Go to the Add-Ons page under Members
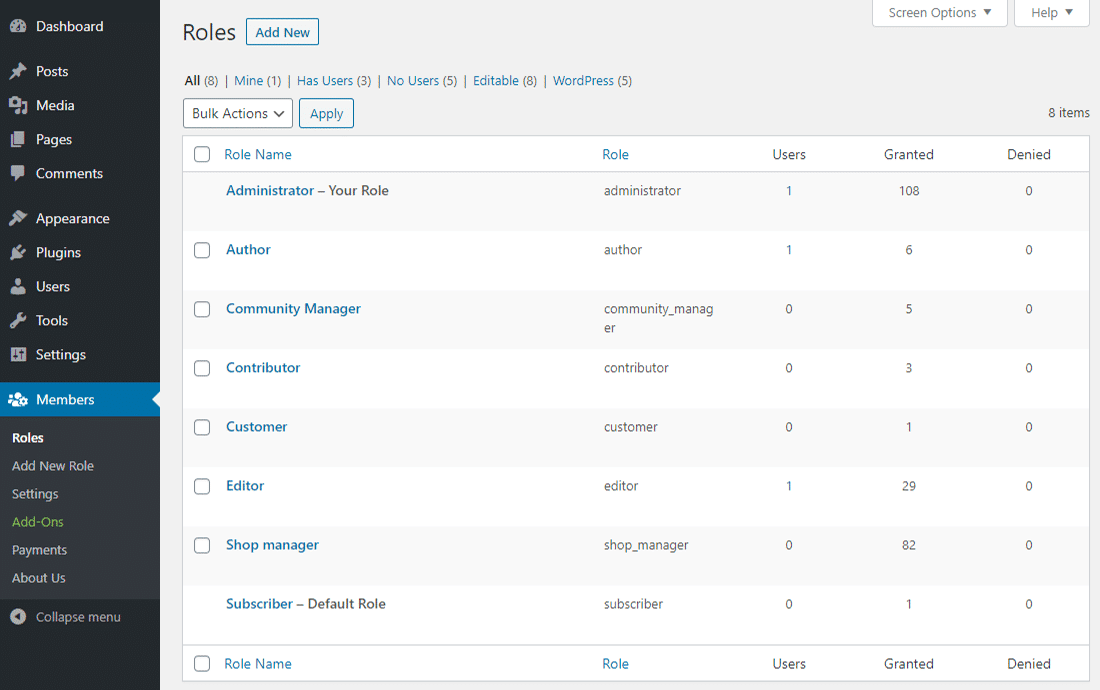This screenshot has width=1100, height=690. coord(37,521)
